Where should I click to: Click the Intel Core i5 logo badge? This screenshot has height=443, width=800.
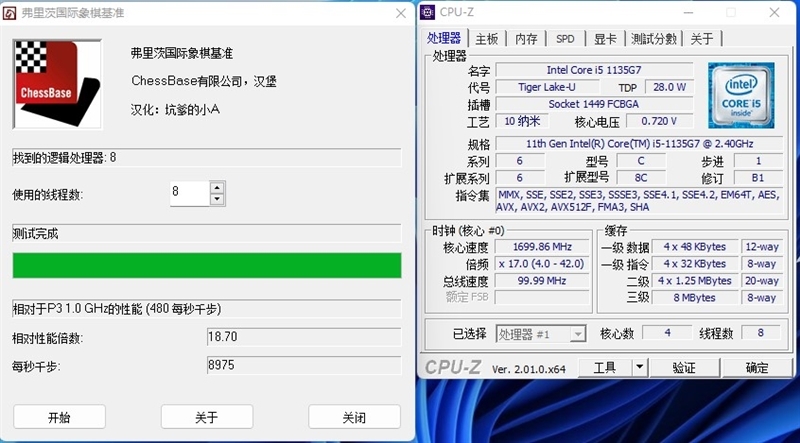coord(741,95)
